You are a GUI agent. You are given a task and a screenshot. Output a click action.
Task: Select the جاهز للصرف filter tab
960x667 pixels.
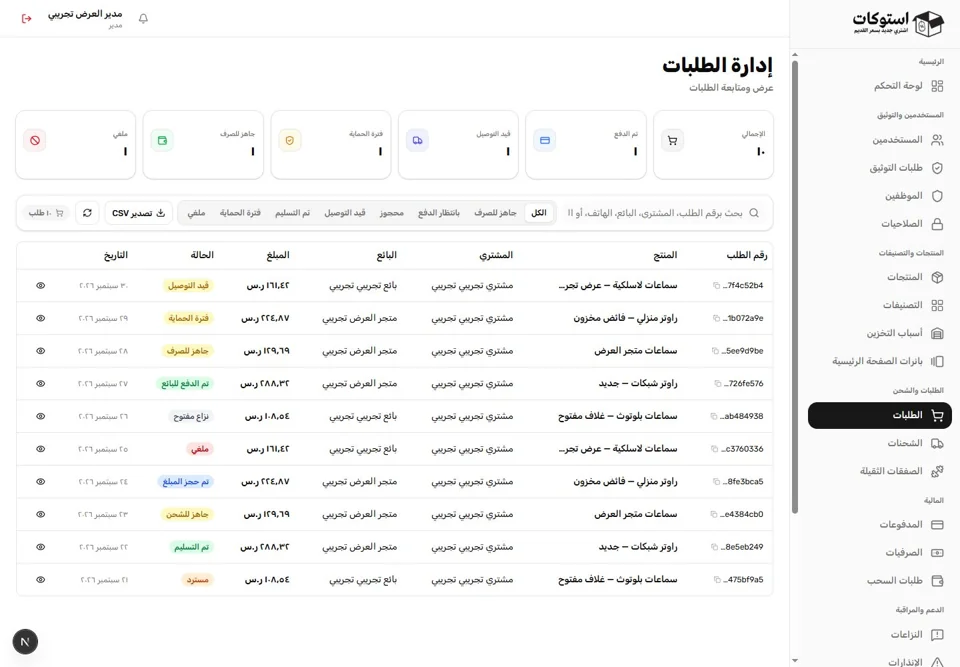coord(495,213)
